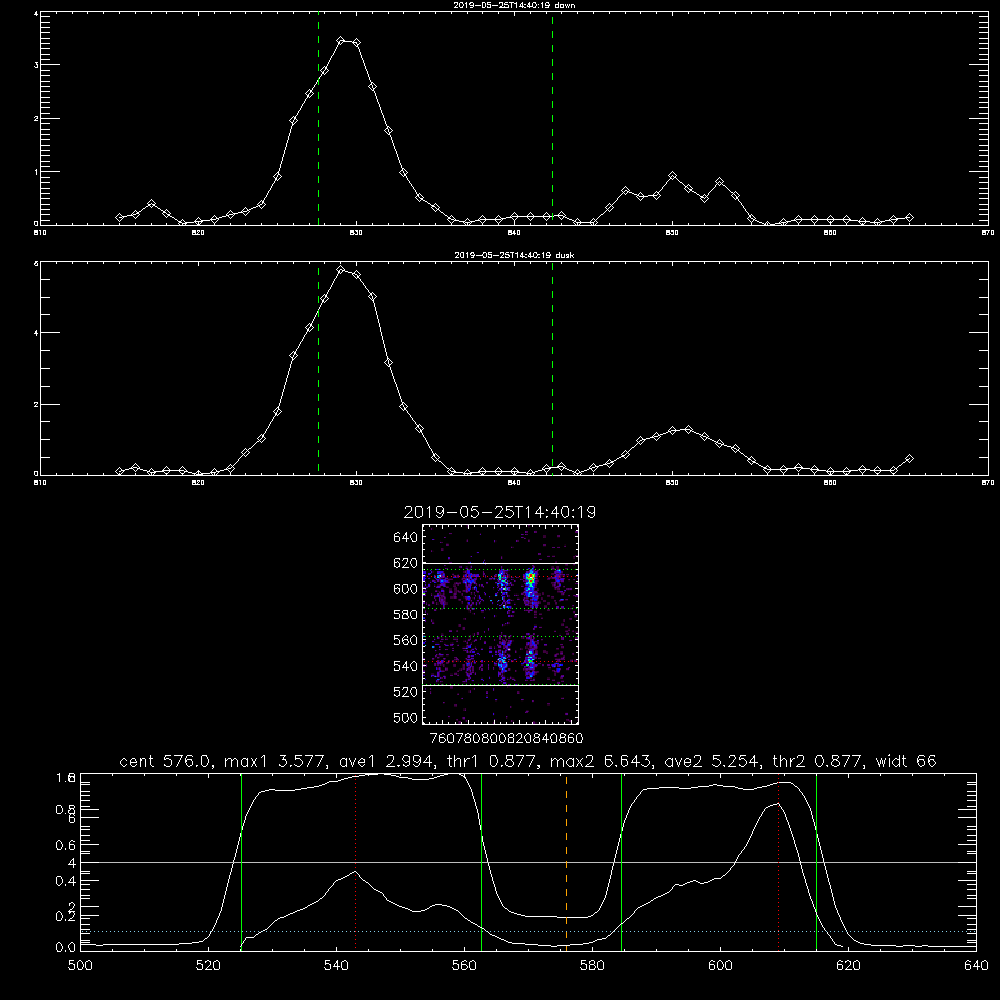This screenshot has width=1000, height=1000.
Task: Click the spectral image y-axis label '560'
Action: tap(406, 640)
